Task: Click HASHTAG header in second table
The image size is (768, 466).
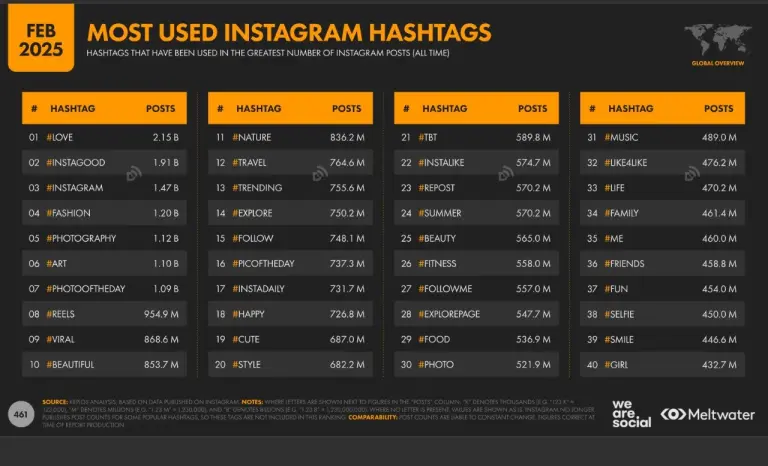Action: click(259, 109)
